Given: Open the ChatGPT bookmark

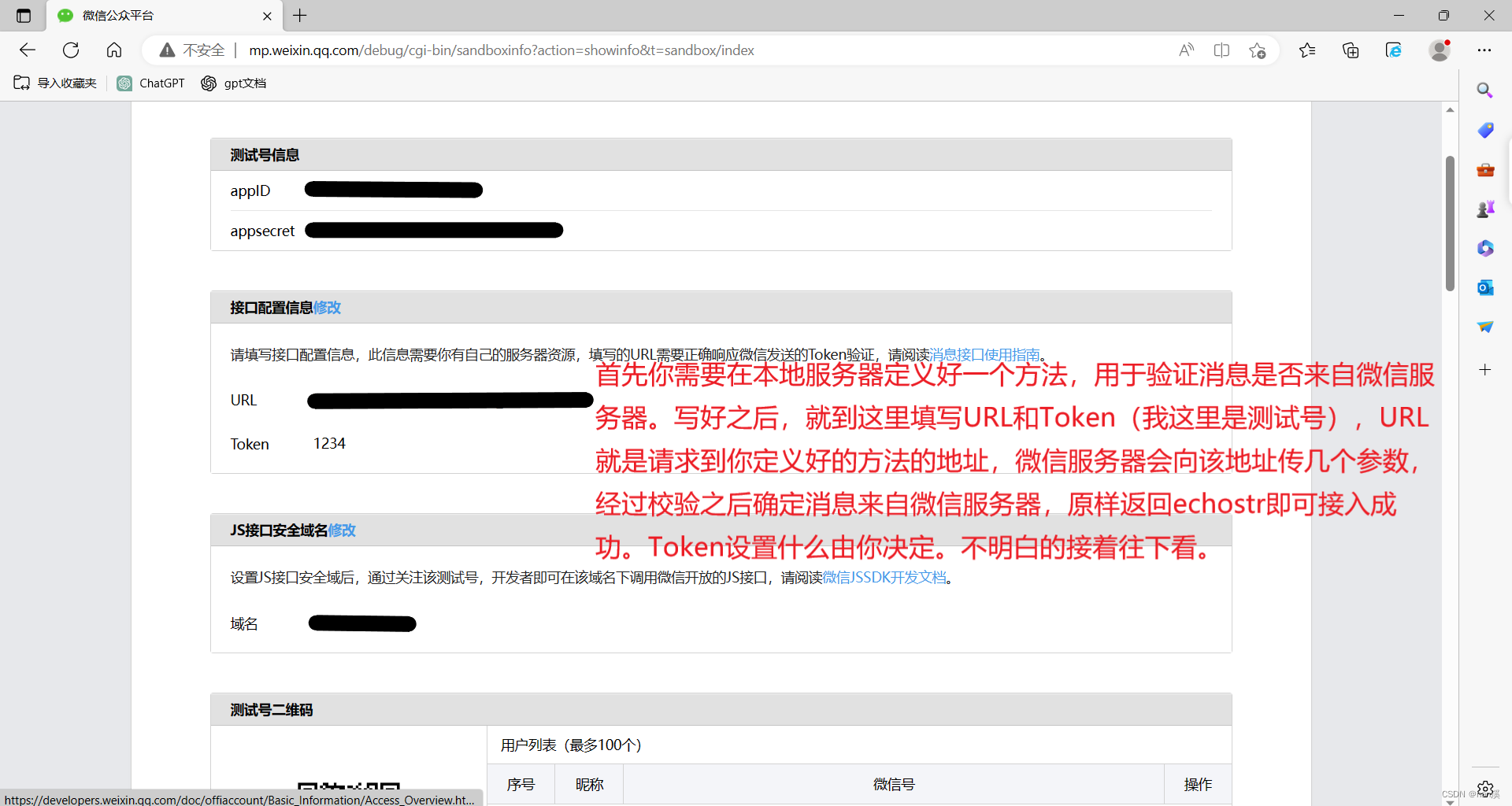Looking at the screenshot, I should (x=150, y=83).
